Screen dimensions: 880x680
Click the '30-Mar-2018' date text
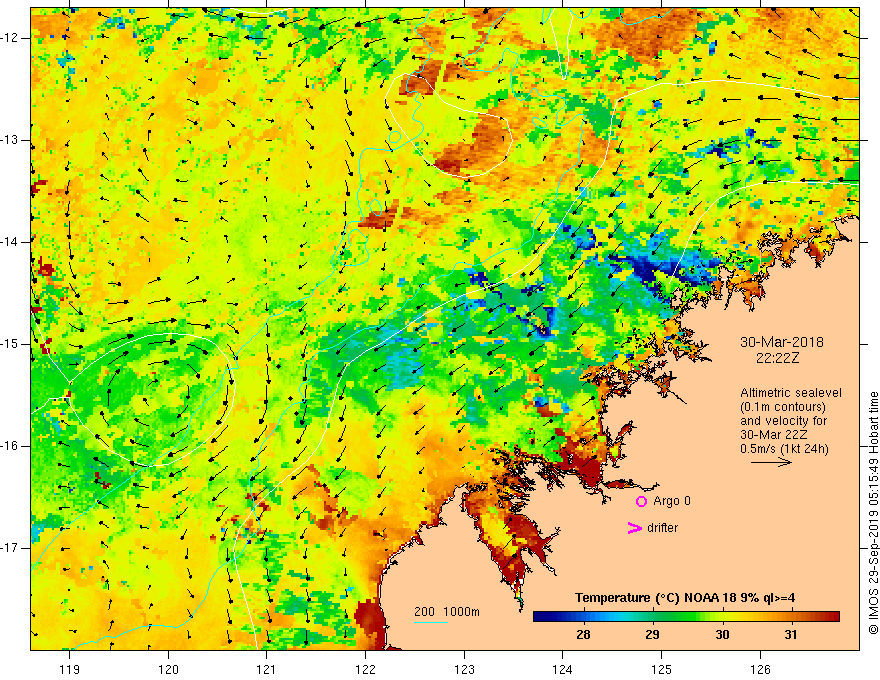tap(782, 342)
